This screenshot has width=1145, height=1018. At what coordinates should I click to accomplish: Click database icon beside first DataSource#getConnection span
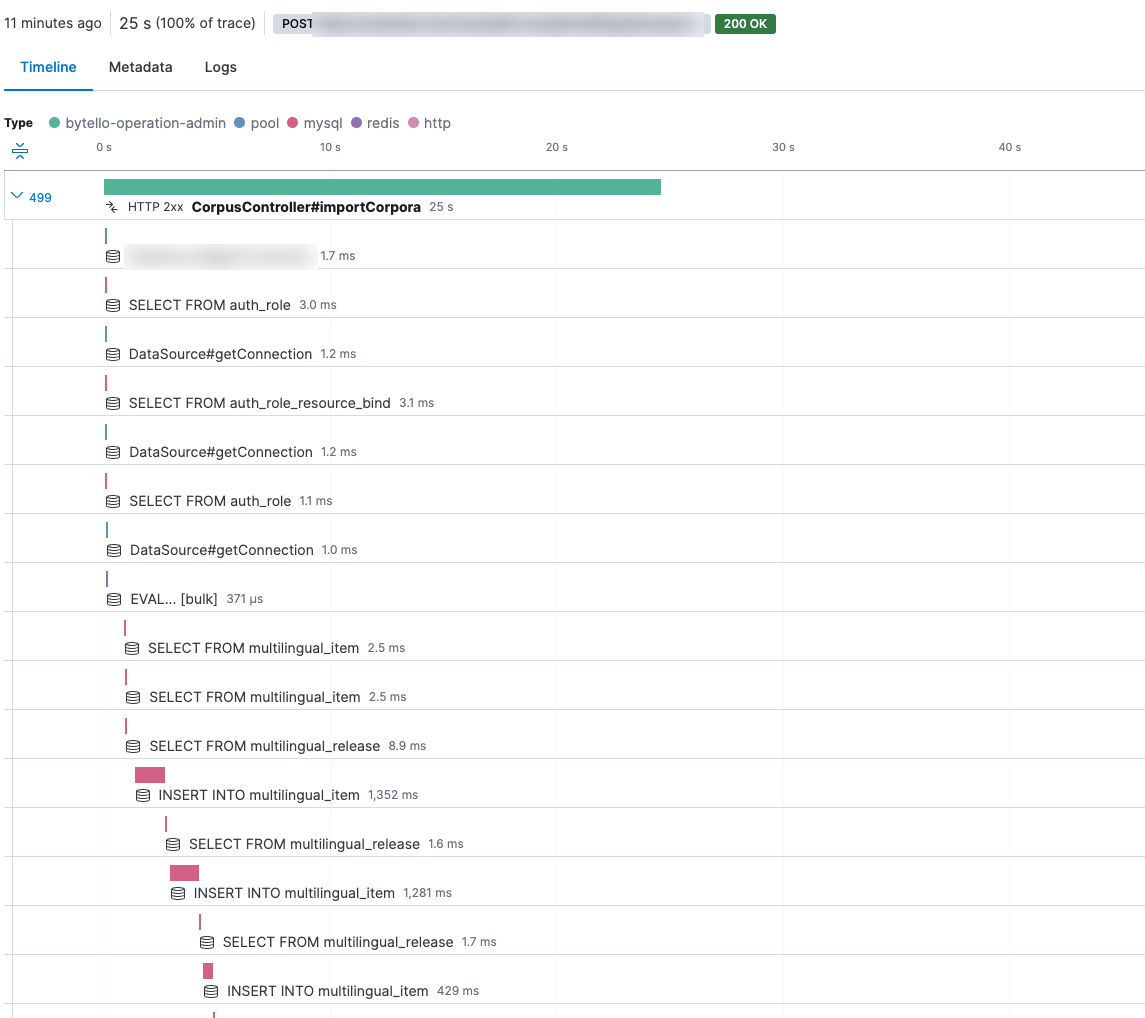113,354
